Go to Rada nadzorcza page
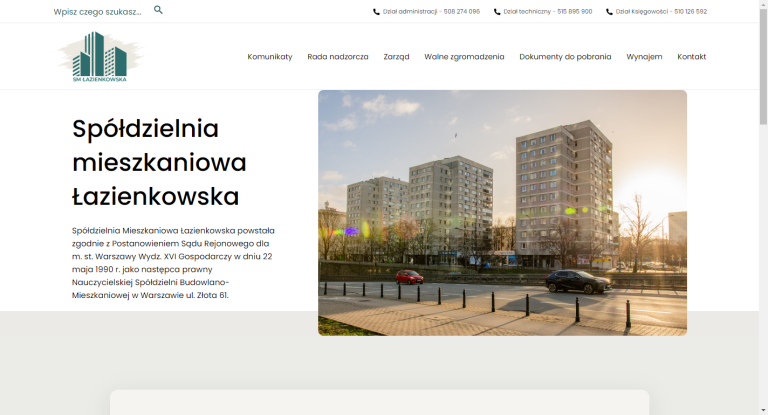Screen dimensions: 768x415 (338, 57)
